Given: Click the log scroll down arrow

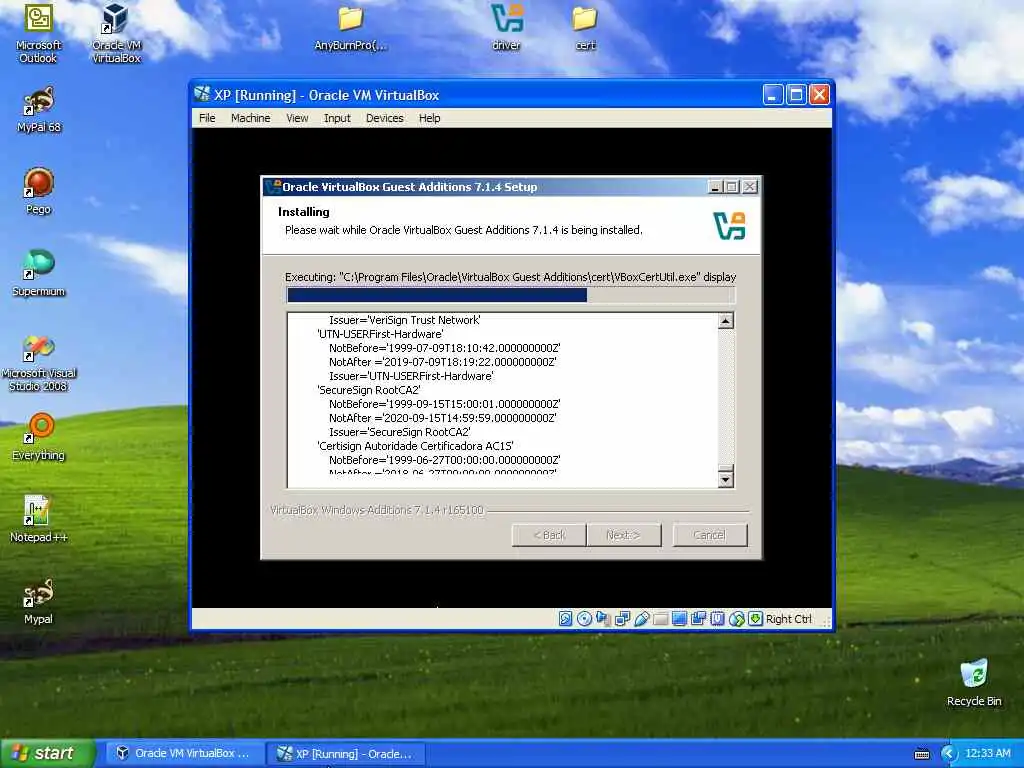Looking at the screenshot, I should click(726, 479).
